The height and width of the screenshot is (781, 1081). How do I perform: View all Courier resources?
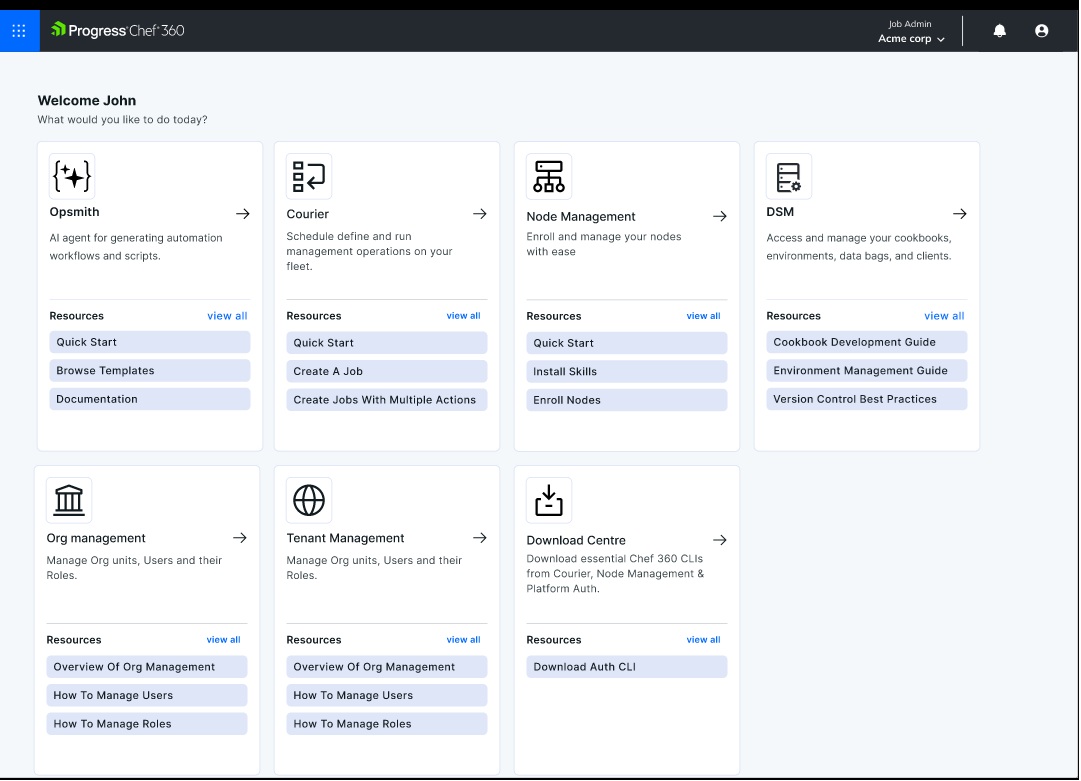click(x=463, y=316)
